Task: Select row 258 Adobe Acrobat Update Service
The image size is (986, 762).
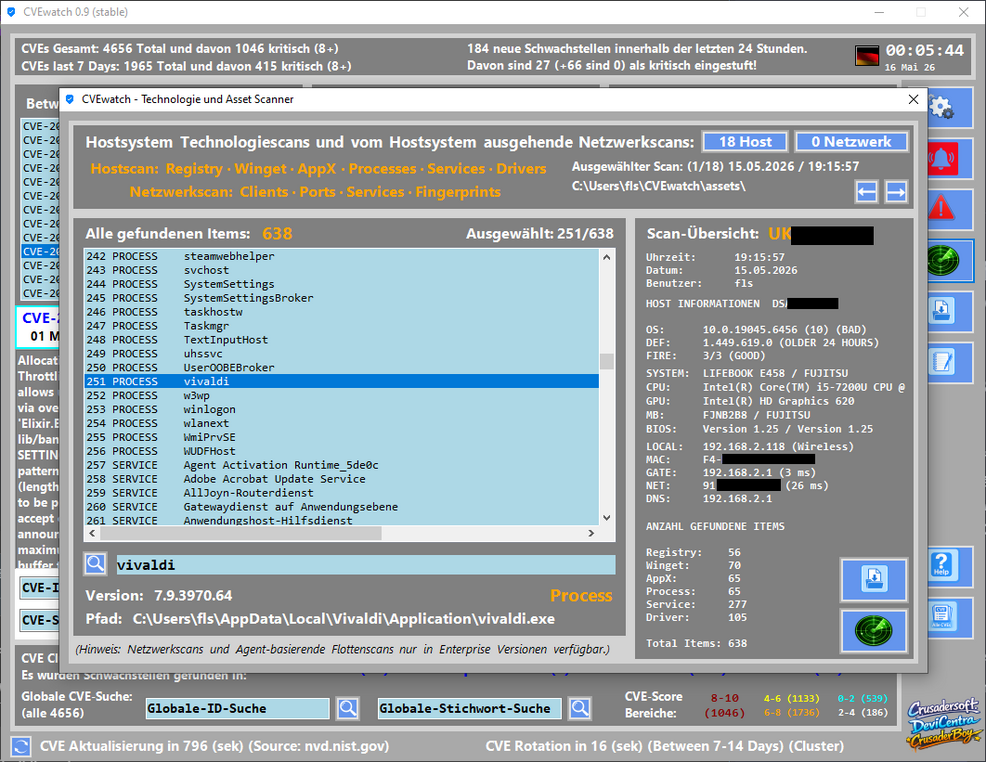Action: (341, 479)
